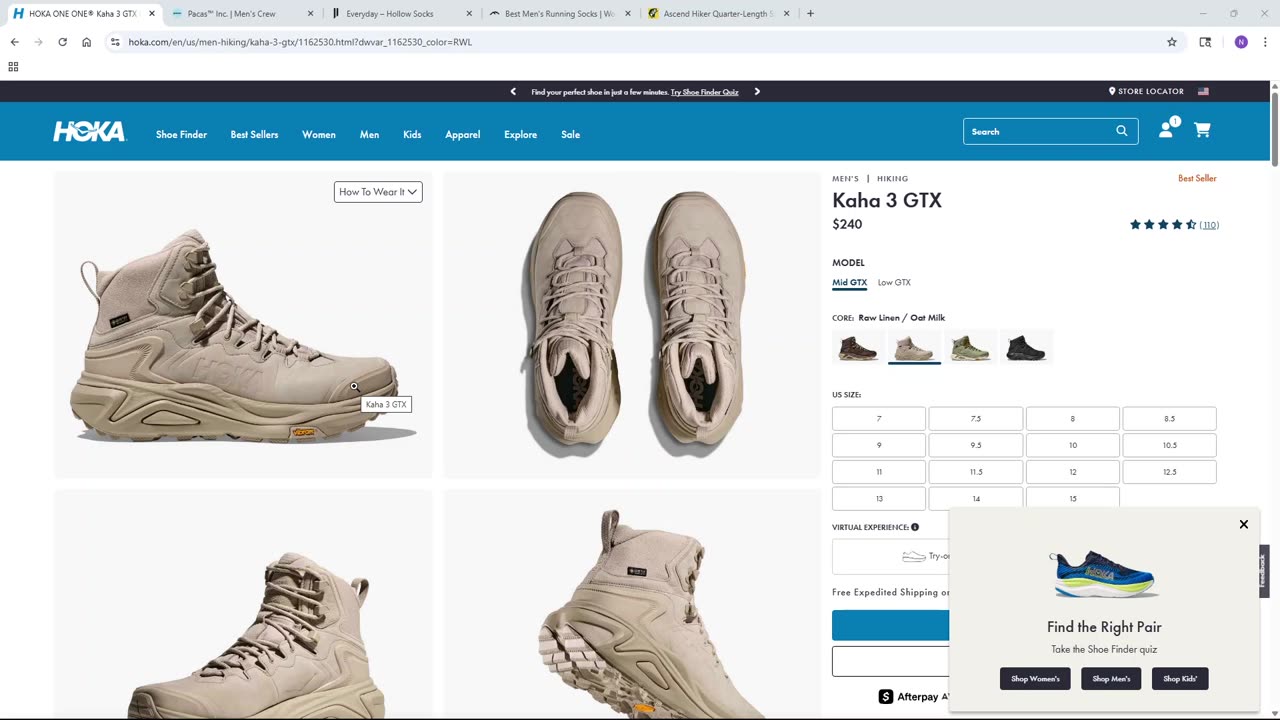Open the user account icon
This screenshot has height=720, width=1280.
[x=1166, y=129]
